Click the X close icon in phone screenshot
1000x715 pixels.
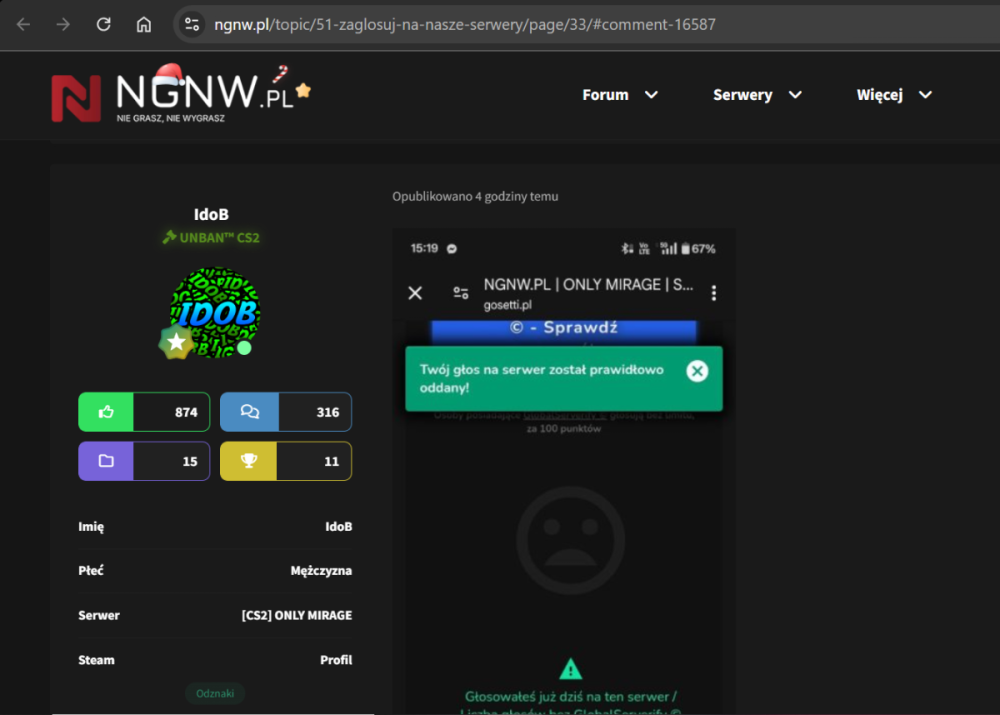pyautogui.click(x=415, y=293)
